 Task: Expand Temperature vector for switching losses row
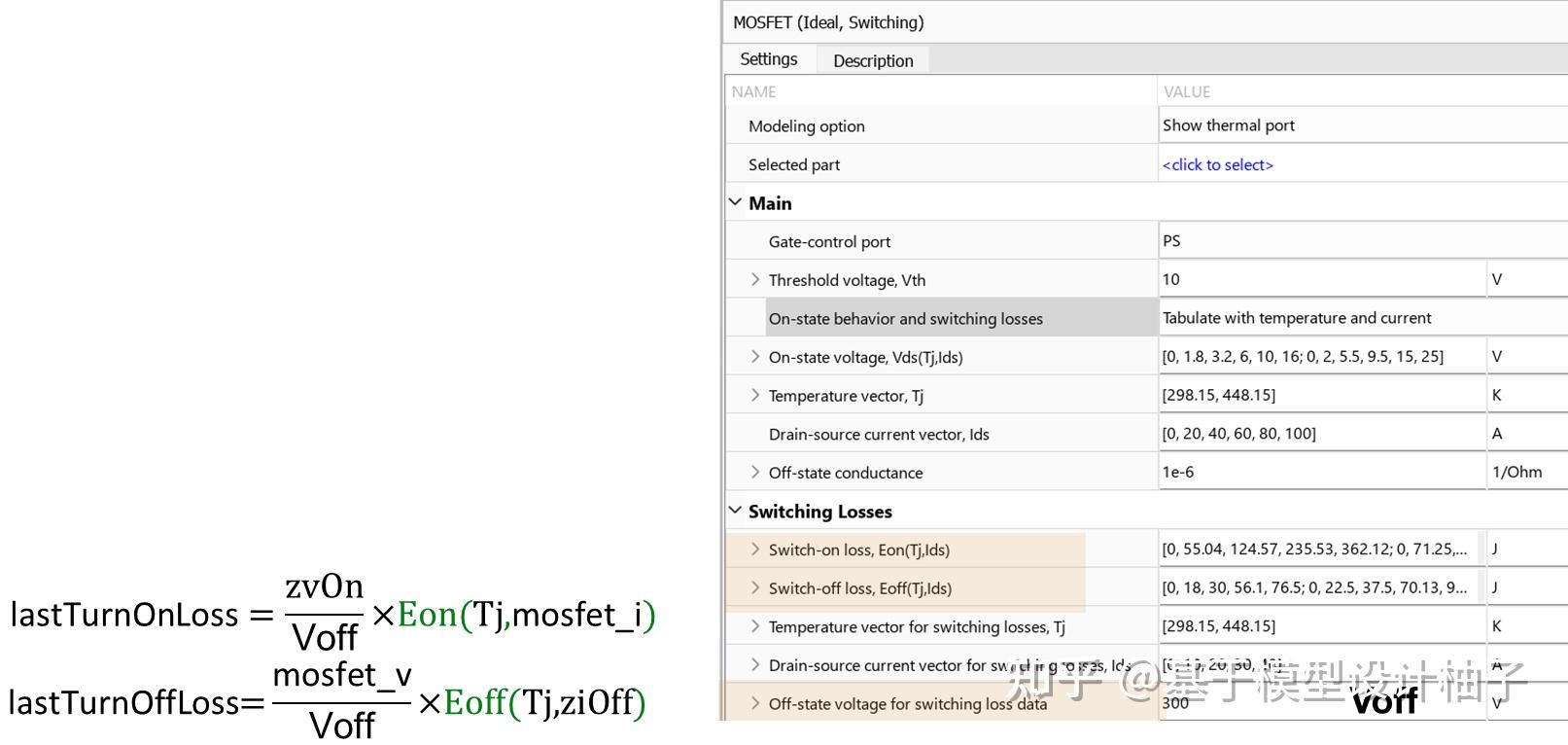[x=755, y=626]
